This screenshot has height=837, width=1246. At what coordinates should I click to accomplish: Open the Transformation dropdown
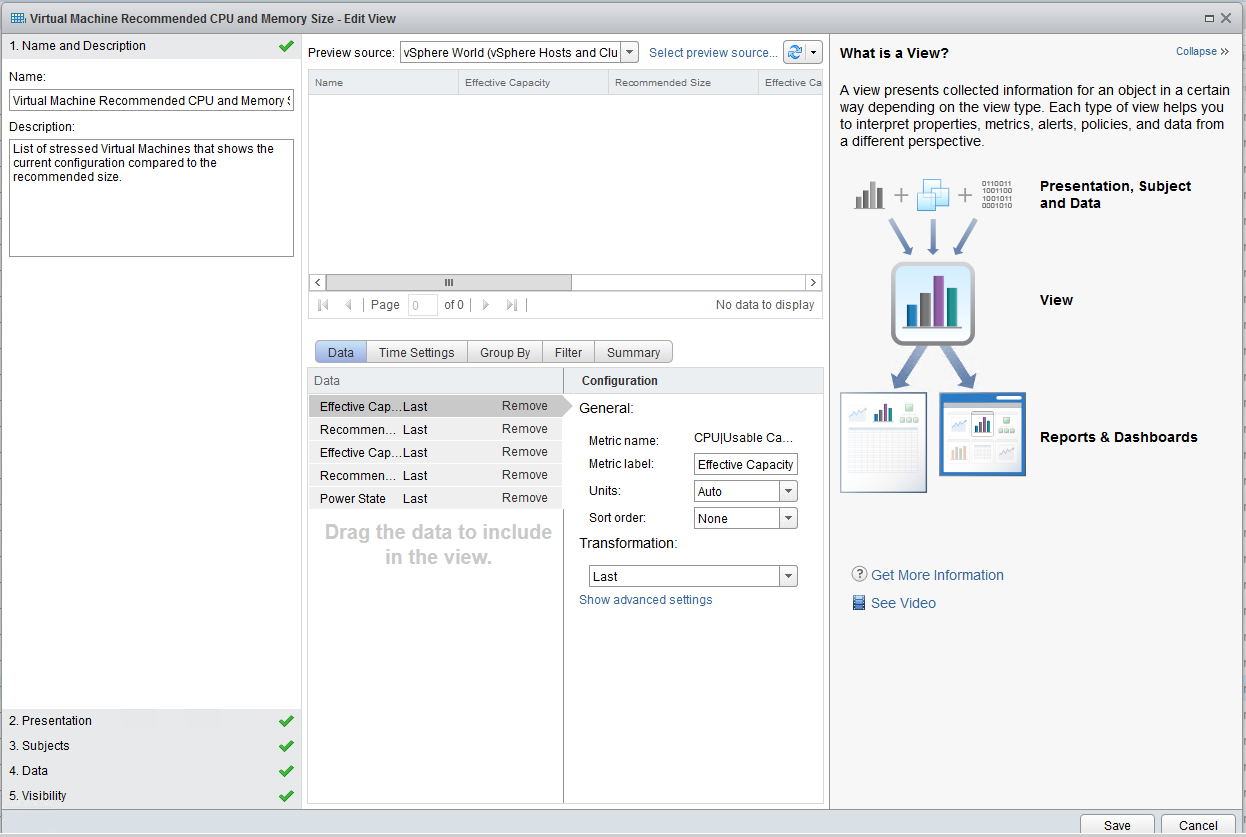788,576
